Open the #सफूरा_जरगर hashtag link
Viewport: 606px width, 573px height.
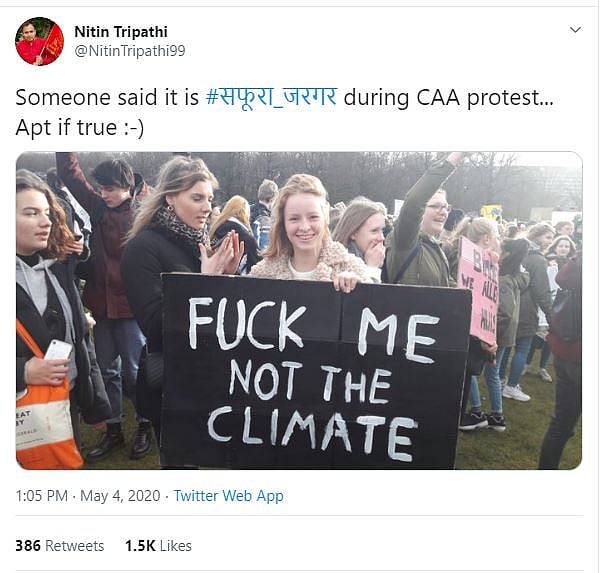coord(271,98)
